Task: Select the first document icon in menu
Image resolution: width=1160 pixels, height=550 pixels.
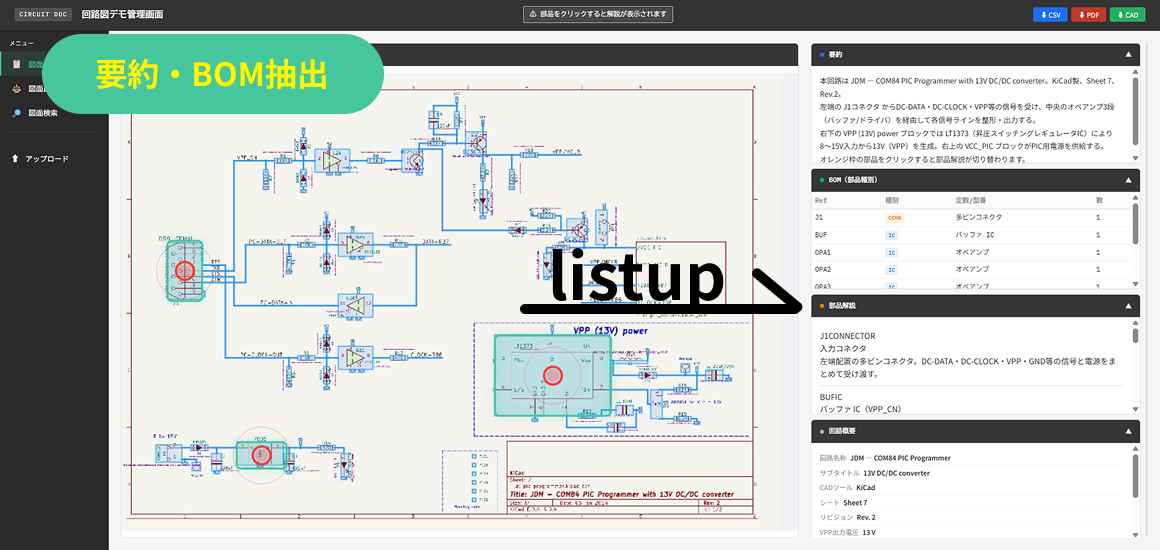Action: click(16, 64)
